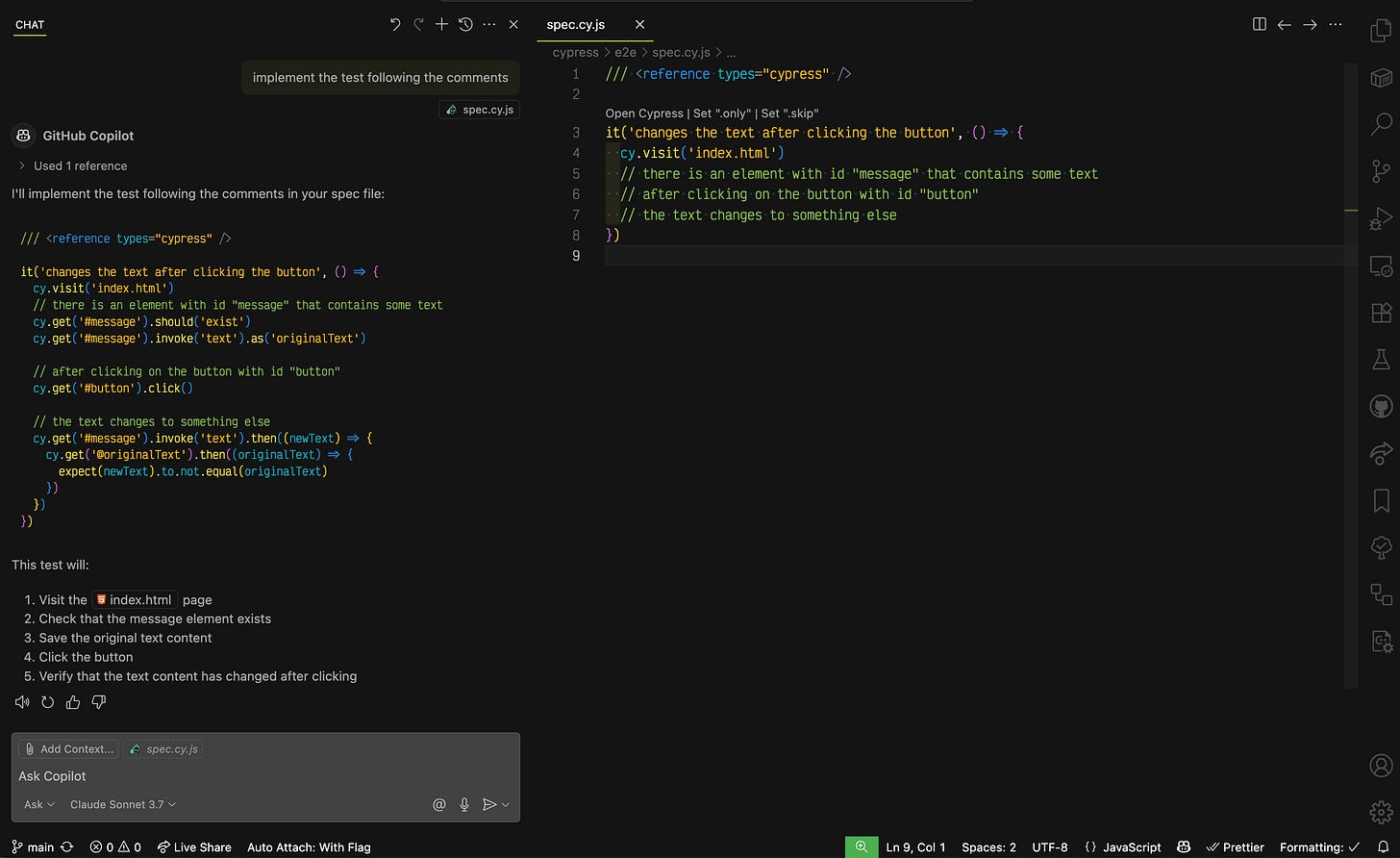
Task: Click the green zoom indicator in status bar
Action: tap(862, 847)
